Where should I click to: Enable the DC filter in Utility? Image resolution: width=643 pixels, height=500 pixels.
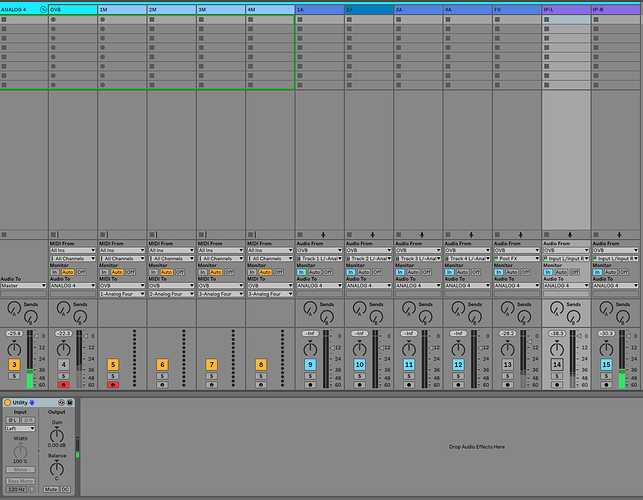tap(66, 489)
